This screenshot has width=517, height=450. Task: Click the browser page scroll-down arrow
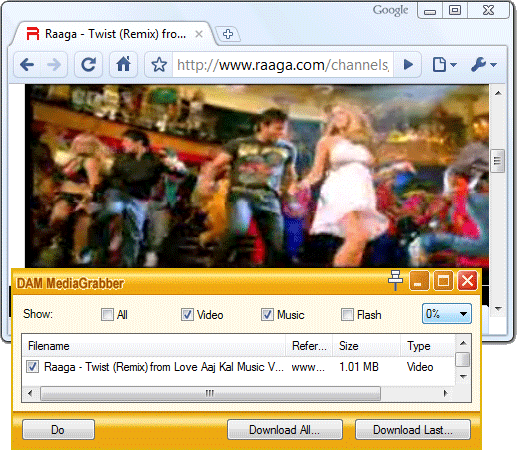pos(498,309)
